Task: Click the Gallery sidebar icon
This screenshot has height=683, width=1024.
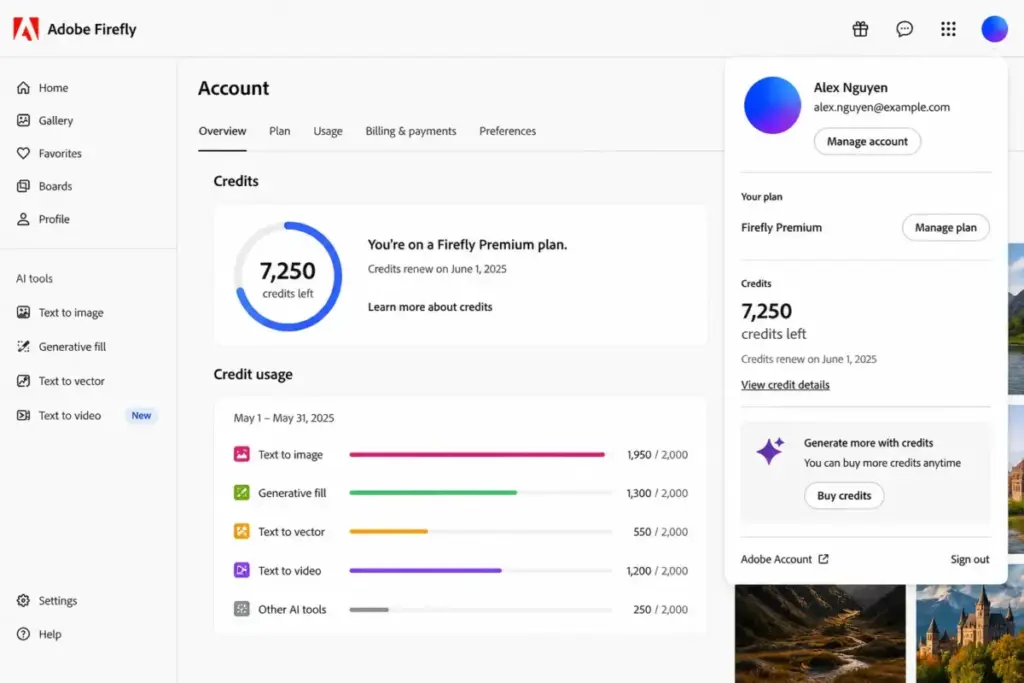Action: click(24, 120)
